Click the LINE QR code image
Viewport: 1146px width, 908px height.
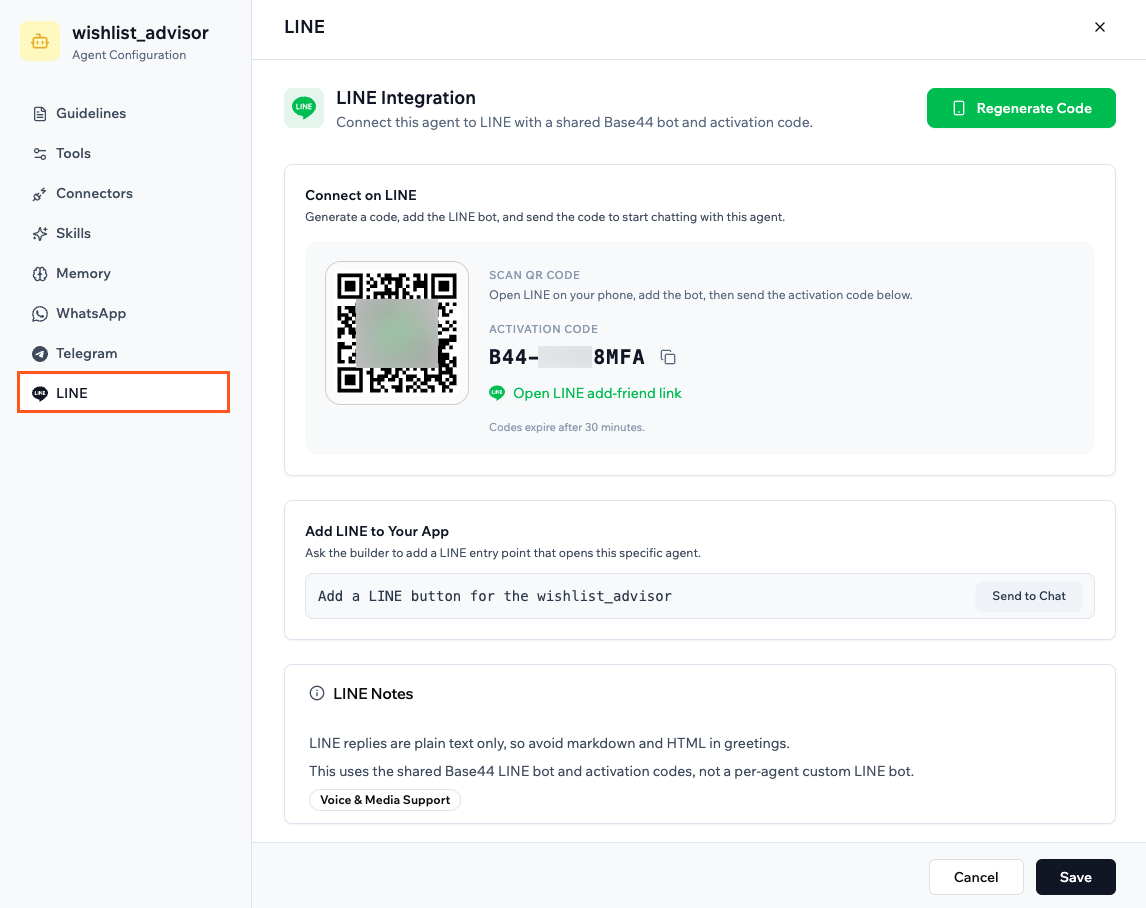397,333
